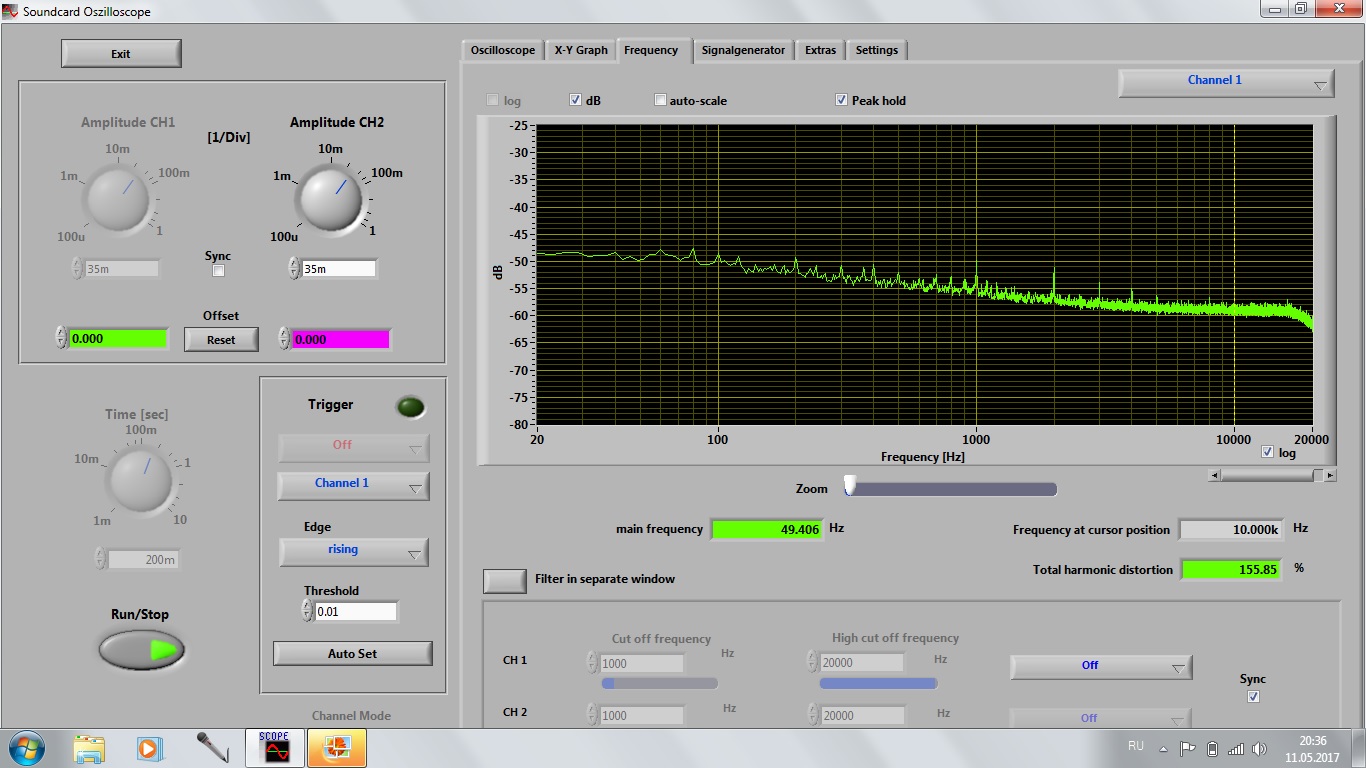Click the network signal tray icon
Viewport: 1366px width, 768px height.
pos(1236,748)
